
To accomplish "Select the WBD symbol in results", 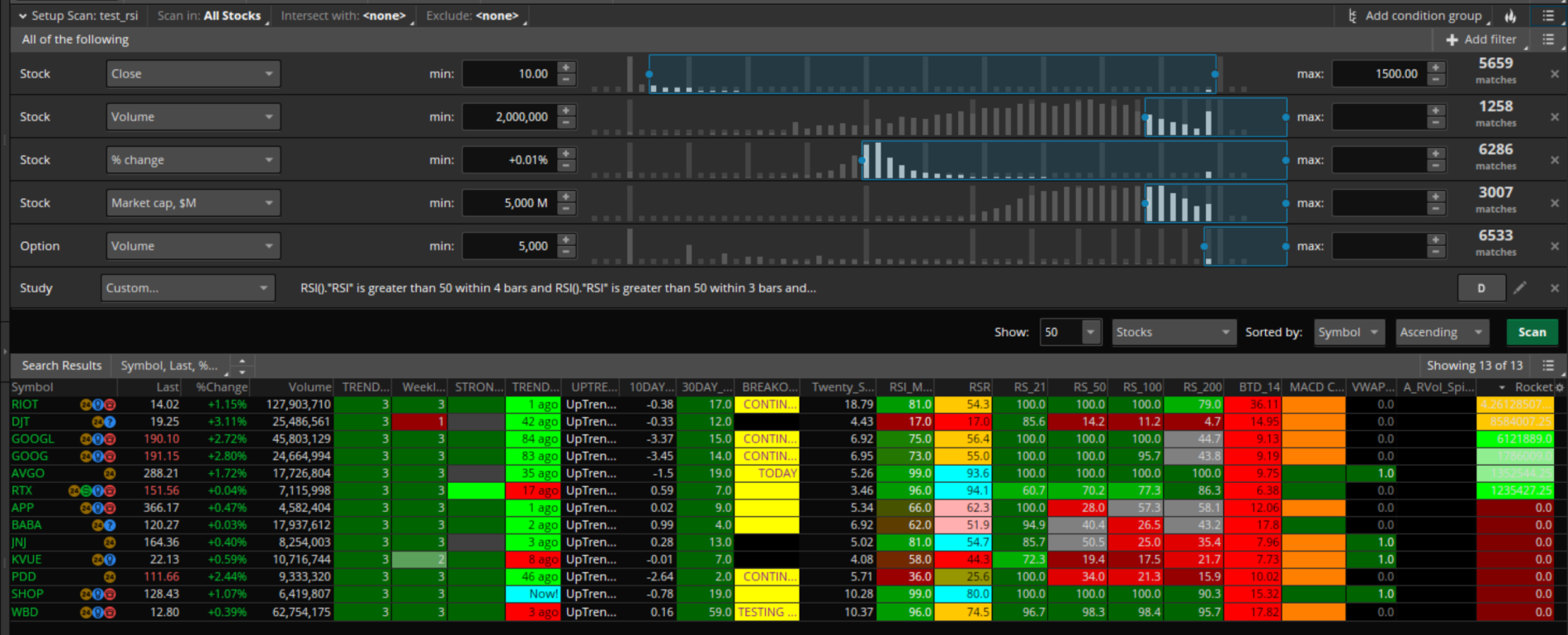I will coord(25,612).
